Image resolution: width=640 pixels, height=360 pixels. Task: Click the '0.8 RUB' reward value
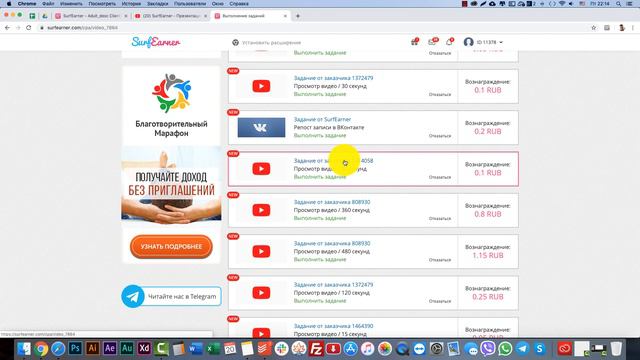488,214
